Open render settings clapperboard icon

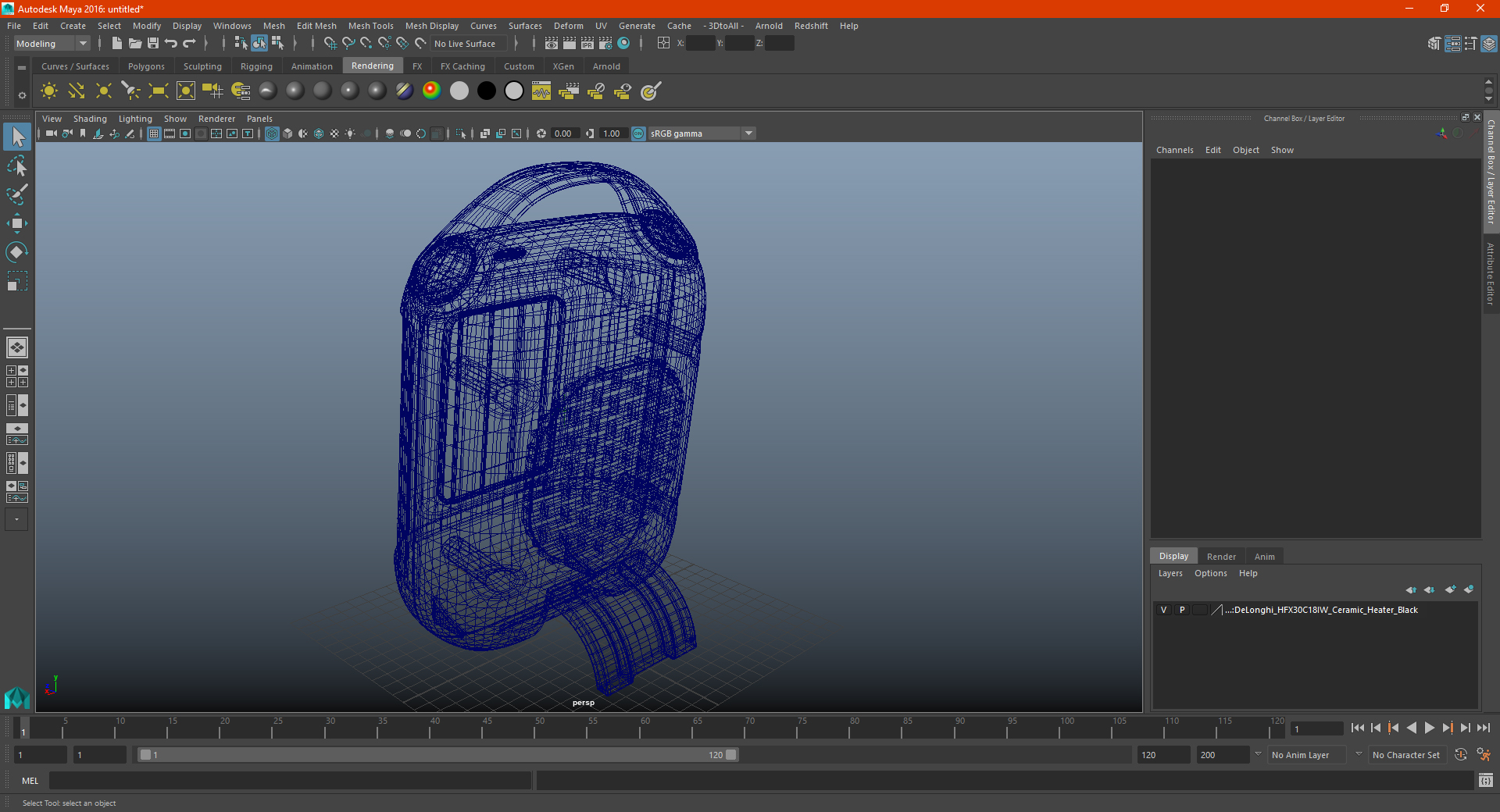point(605,44)
